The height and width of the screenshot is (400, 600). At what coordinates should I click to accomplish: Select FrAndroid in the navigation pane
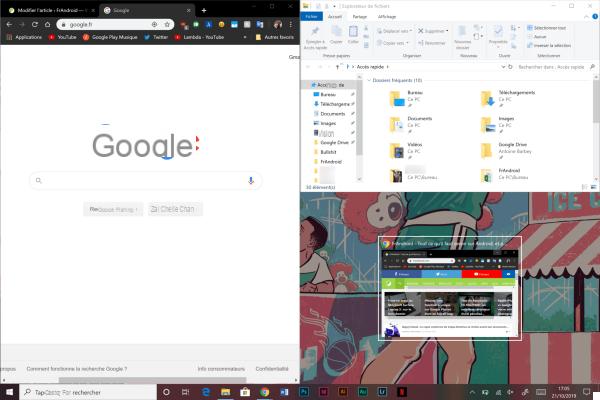[331, 162]
